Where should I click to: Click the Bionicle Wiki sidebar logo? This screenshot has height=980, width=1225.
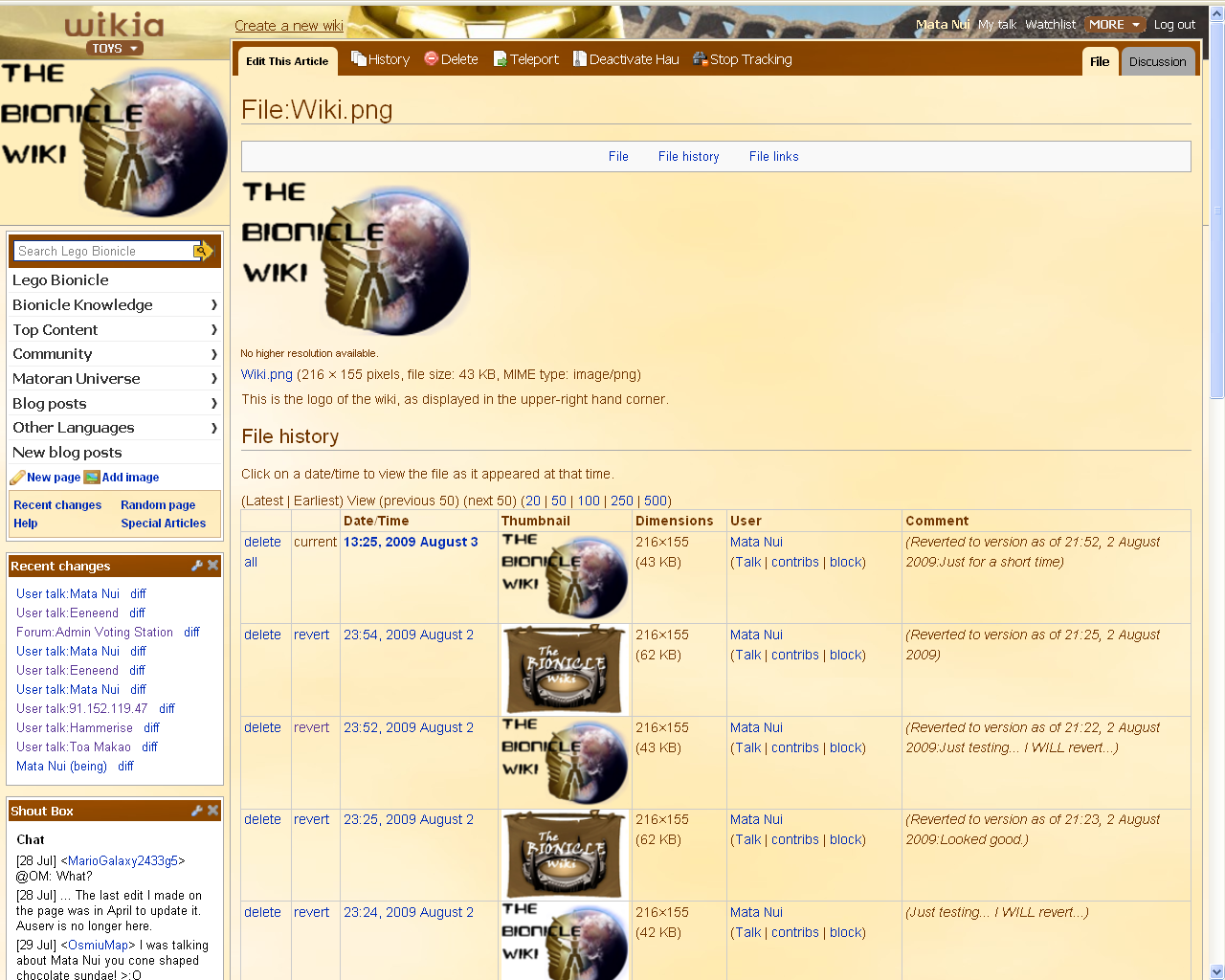[x=114, y=142]
